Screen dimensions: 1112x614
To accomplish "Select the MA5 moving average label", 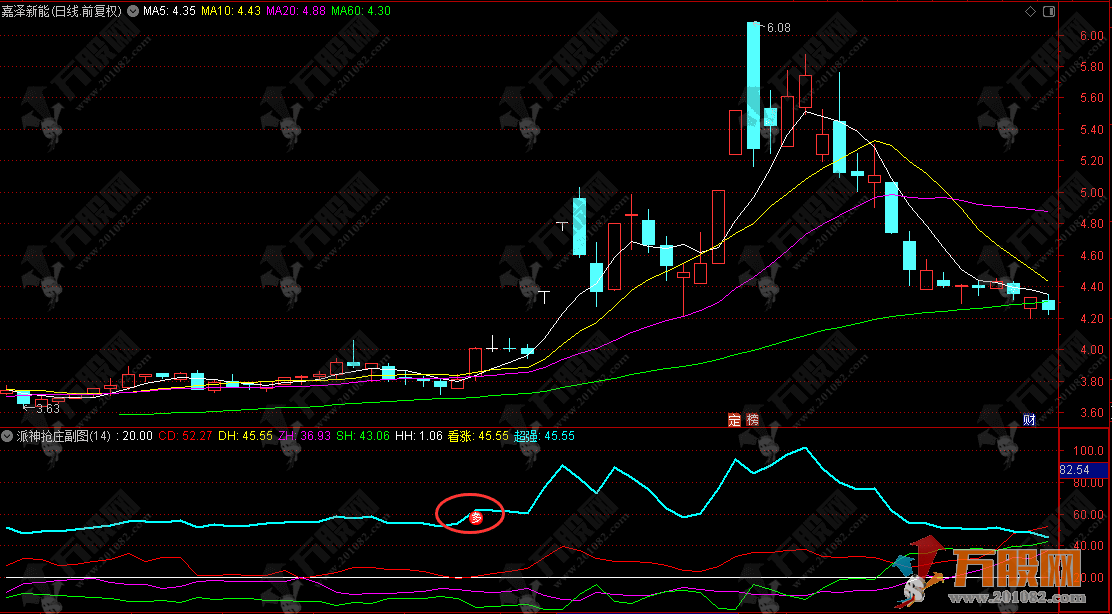I will [x=169, y=11].
